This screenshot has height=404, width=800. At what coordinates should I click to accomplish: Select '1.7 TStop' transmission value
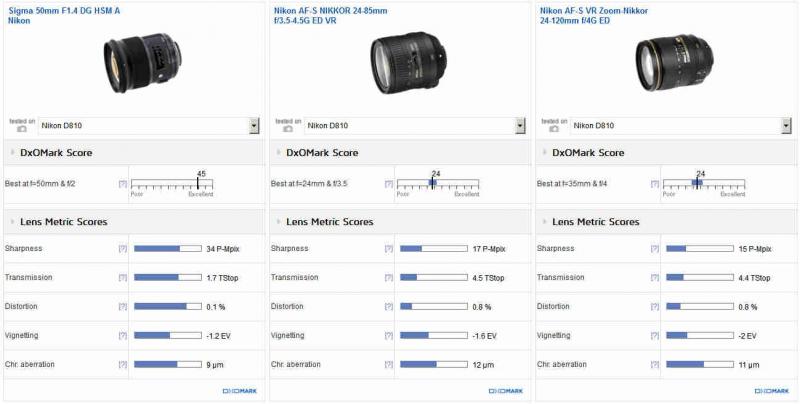pos(222,278)
